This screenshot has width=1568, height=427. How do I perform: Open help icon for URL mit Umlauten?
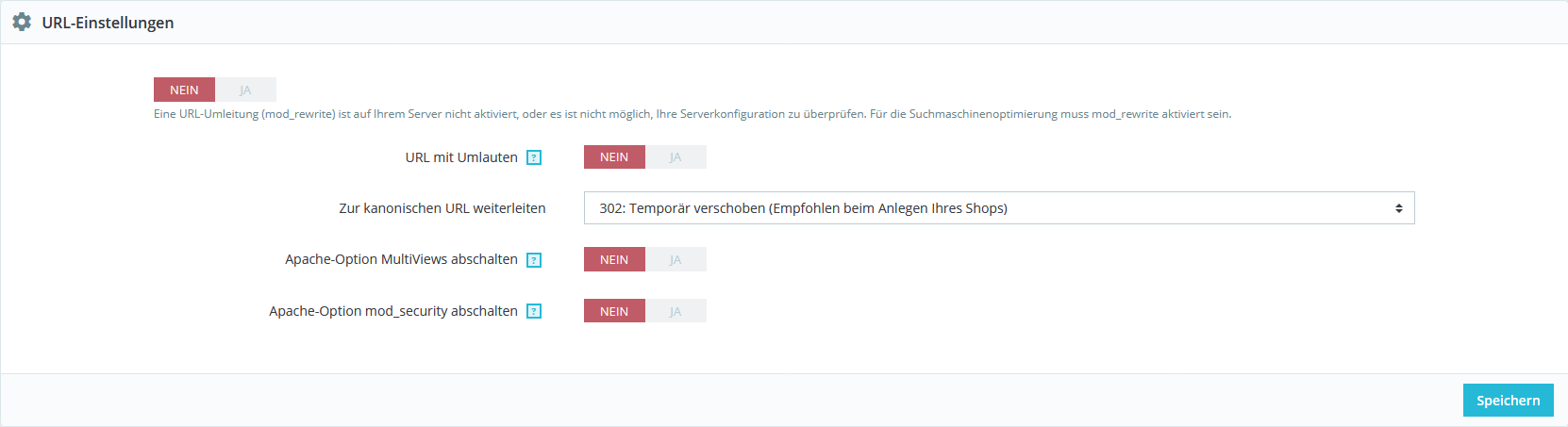coord(534,157)
